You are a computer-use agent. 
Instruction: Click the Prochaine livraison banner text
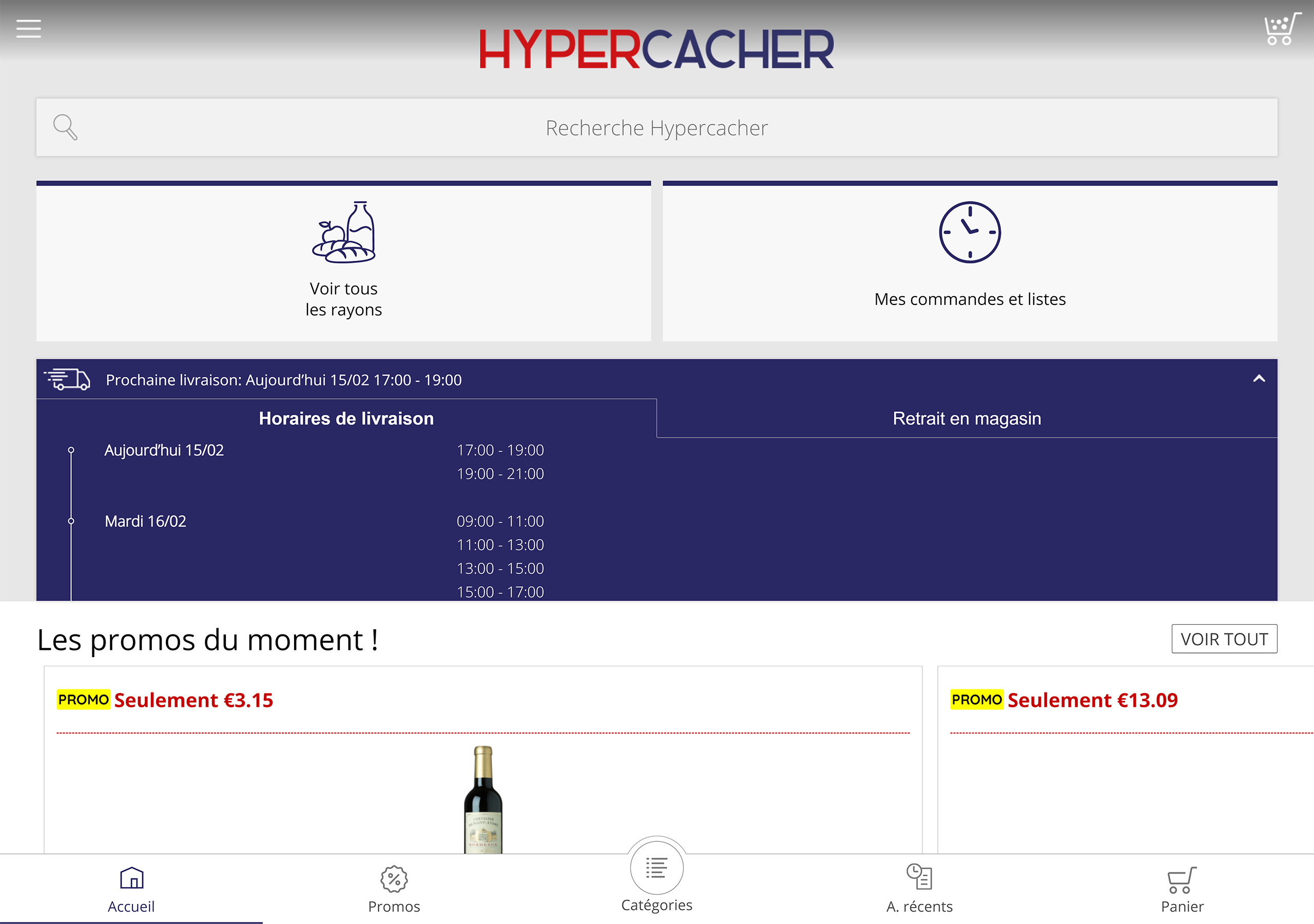(283, 379)
